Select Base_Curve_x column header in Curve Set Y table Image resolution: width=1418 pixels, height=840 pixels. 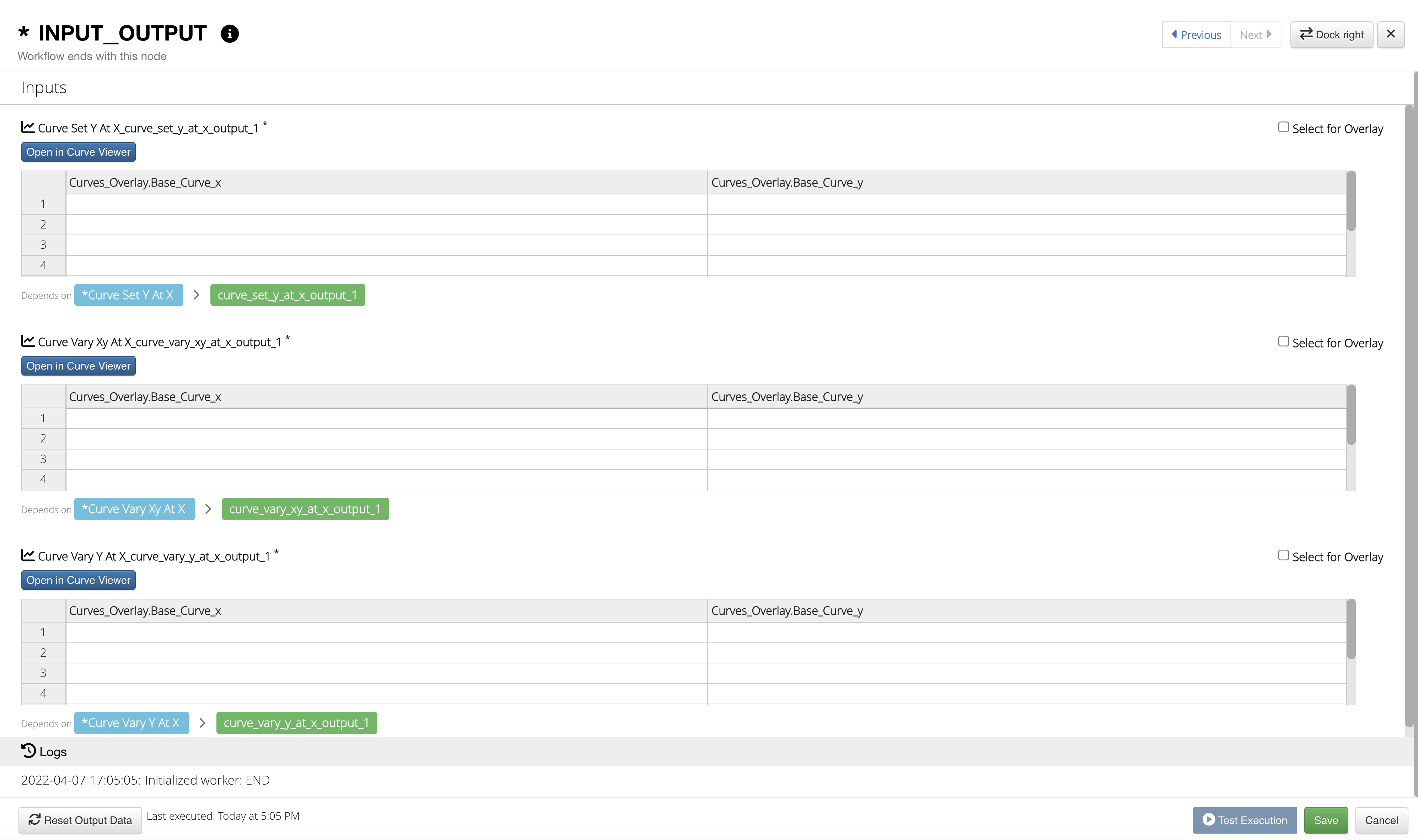[387, 182]
